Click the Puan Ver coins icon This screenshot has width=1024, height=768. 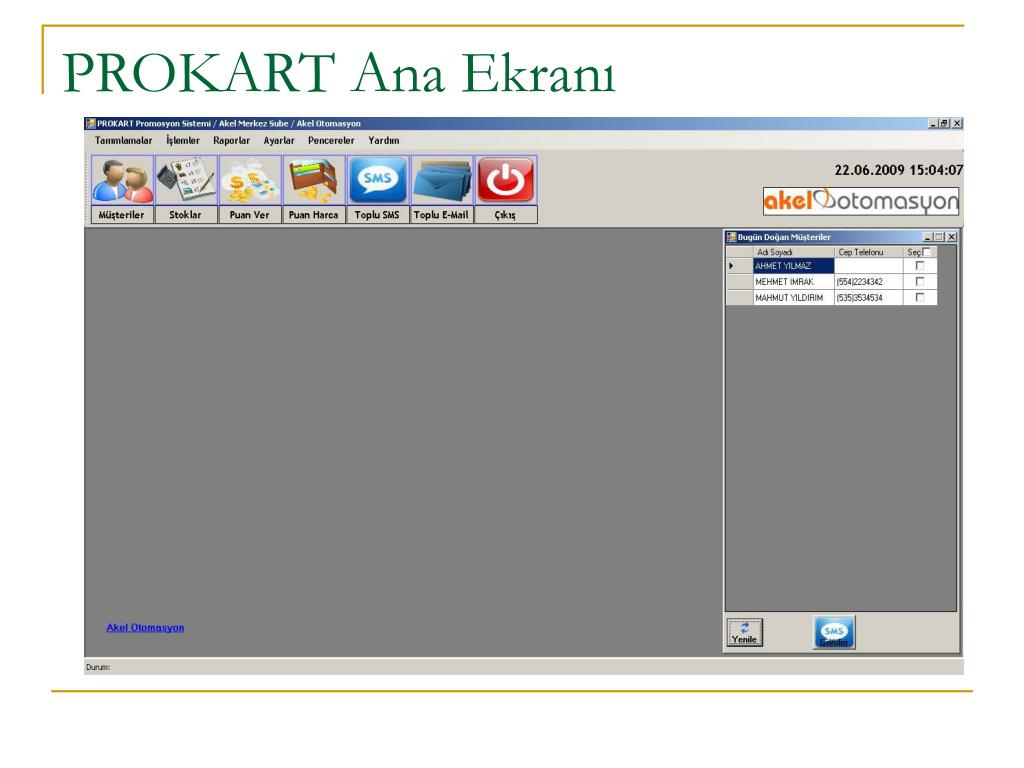250,180
